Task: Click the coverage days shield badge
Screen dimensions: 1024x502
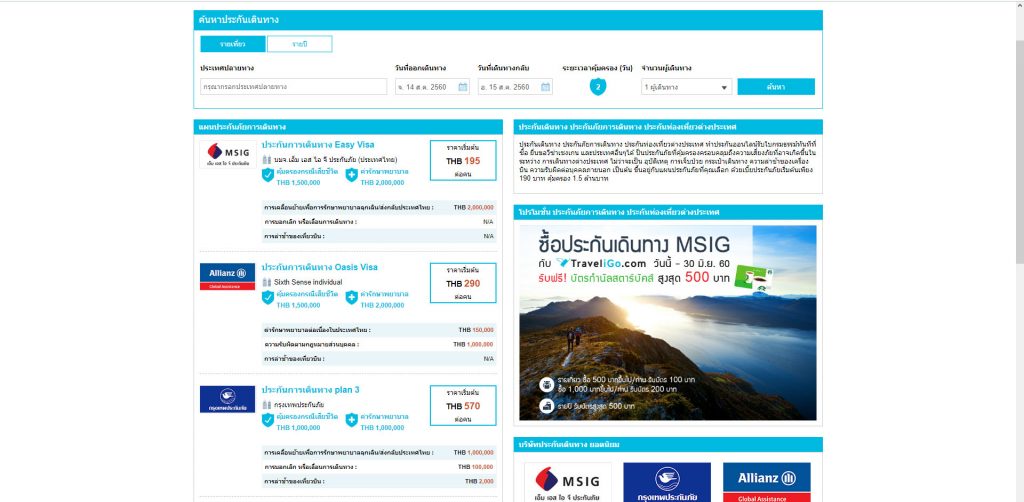Action: (598, 87)
